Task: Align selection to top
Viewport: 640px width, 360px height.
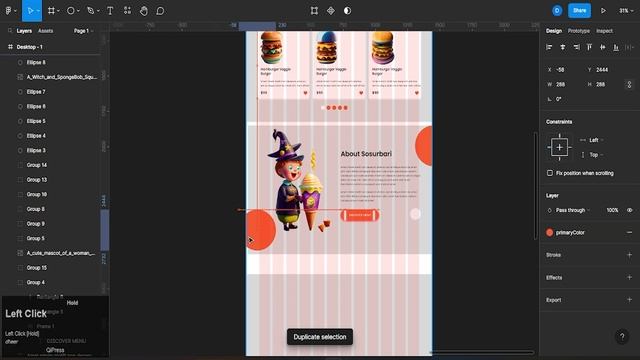Action: (589, 47)
